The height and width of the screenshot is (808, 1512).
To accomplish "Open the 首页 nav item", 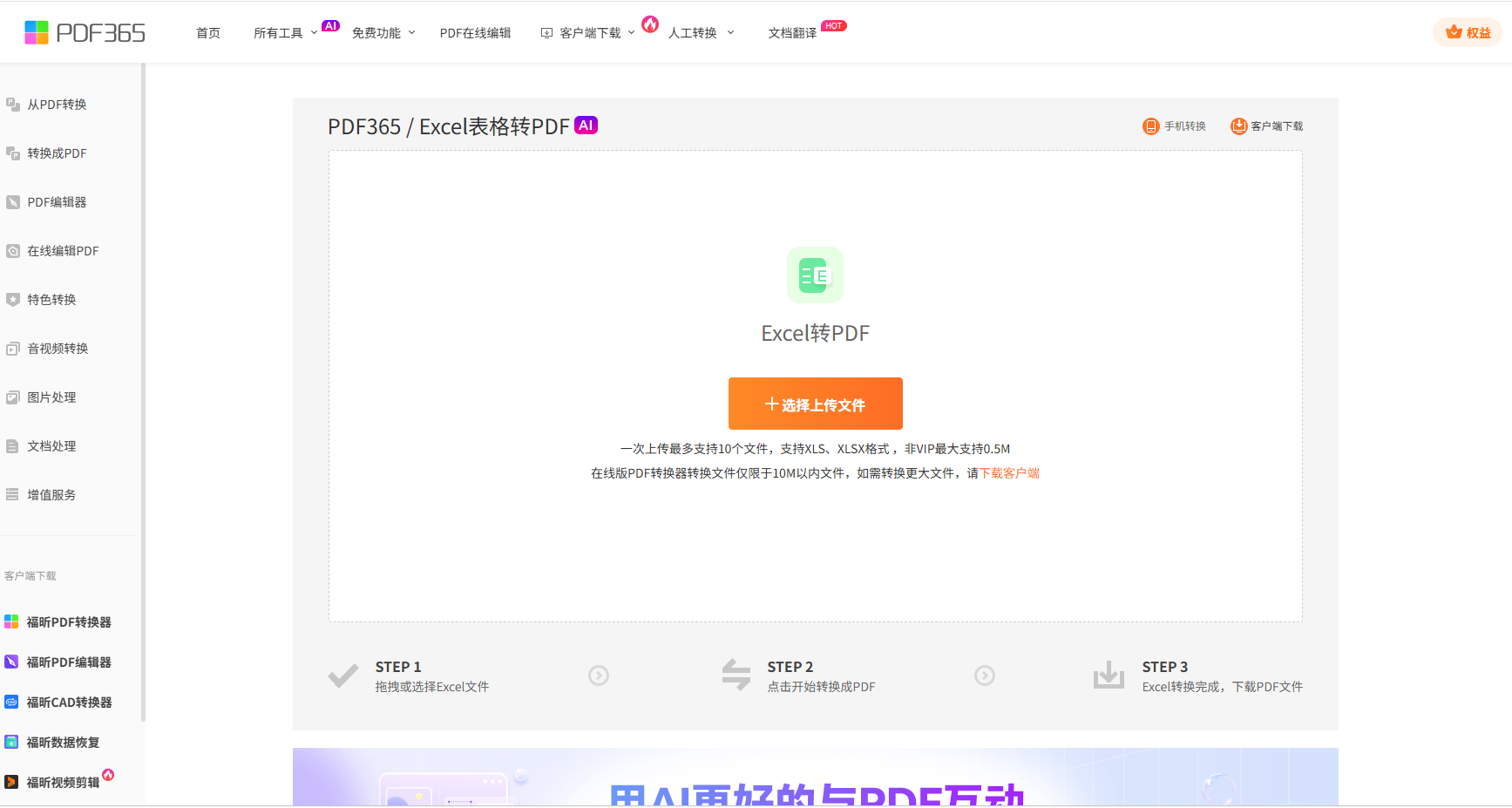I will pos(208,33).
